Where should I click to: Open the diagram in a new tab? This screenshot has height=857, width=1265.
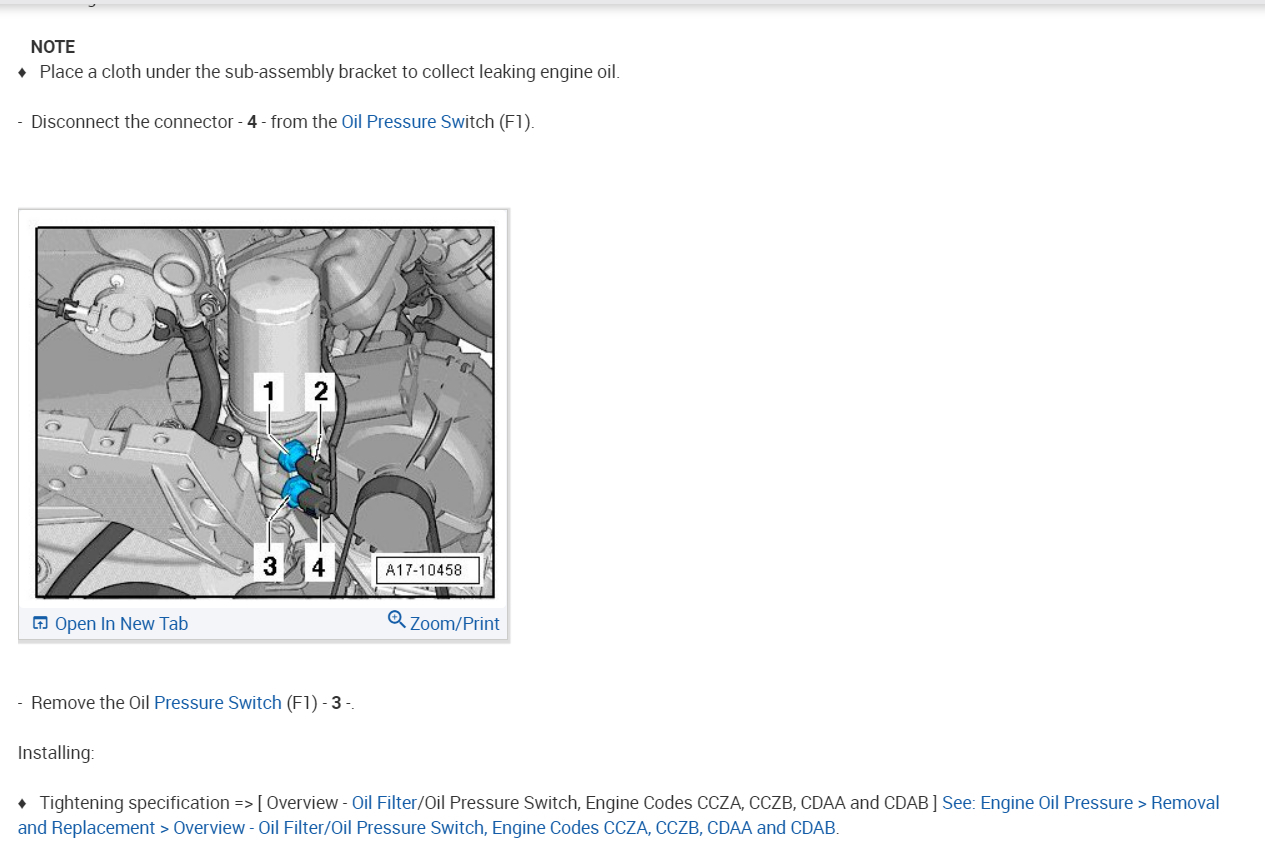(x=111, y=623)
